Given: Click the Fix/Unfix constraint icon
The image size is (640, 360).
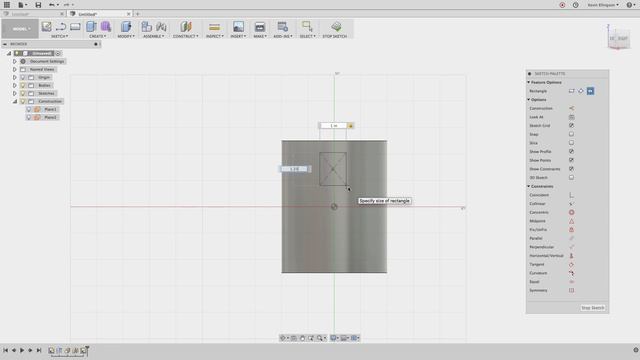Looking at the screenshot, I should (571, 230).
